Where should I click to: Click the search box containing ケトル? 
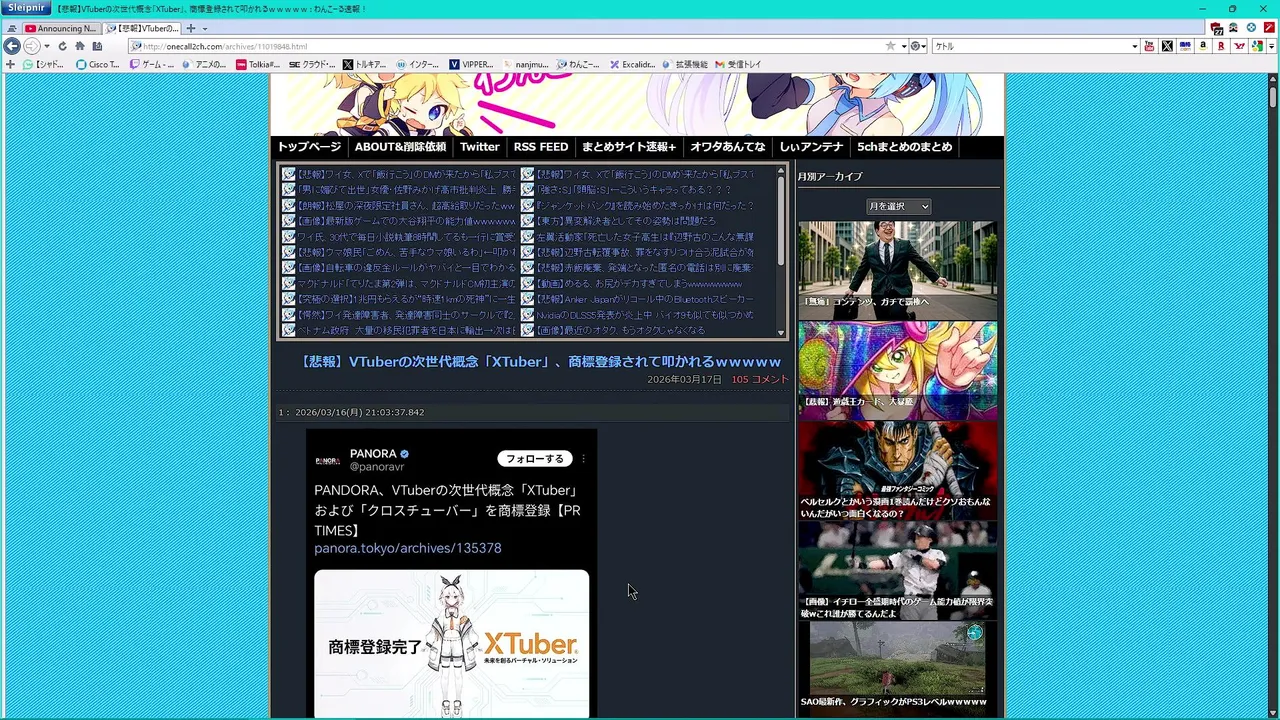click(1030, 46)
